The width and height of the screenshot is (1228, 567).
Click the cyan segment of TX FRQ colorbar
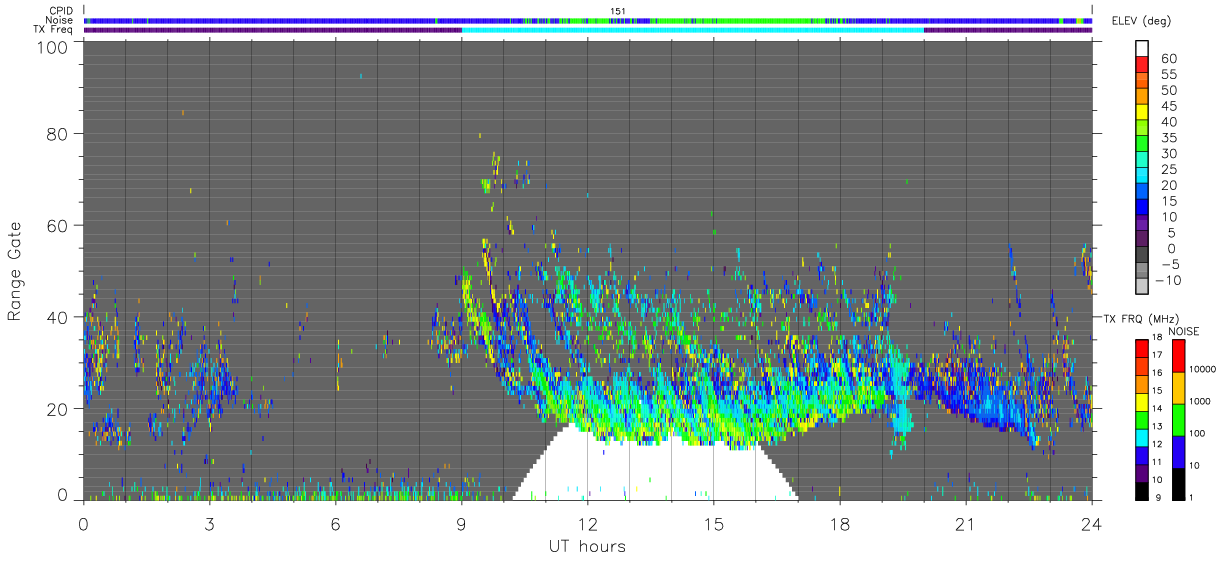click(x=1142, y=437)
